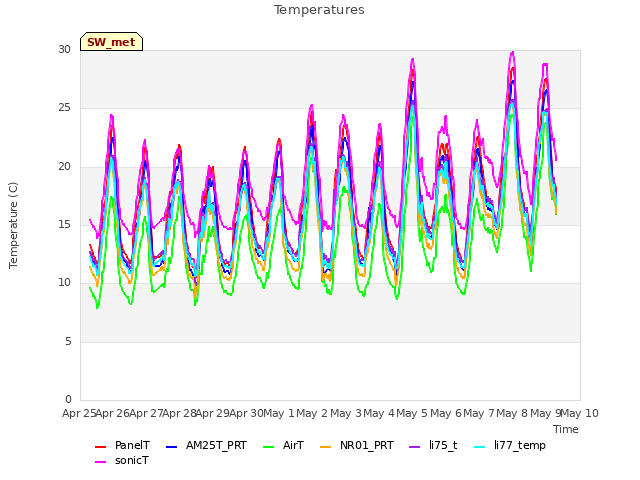The image size is (640, 480).
Task: Click the orange NR01_PRT legend swatch
Action: point(325,447)
